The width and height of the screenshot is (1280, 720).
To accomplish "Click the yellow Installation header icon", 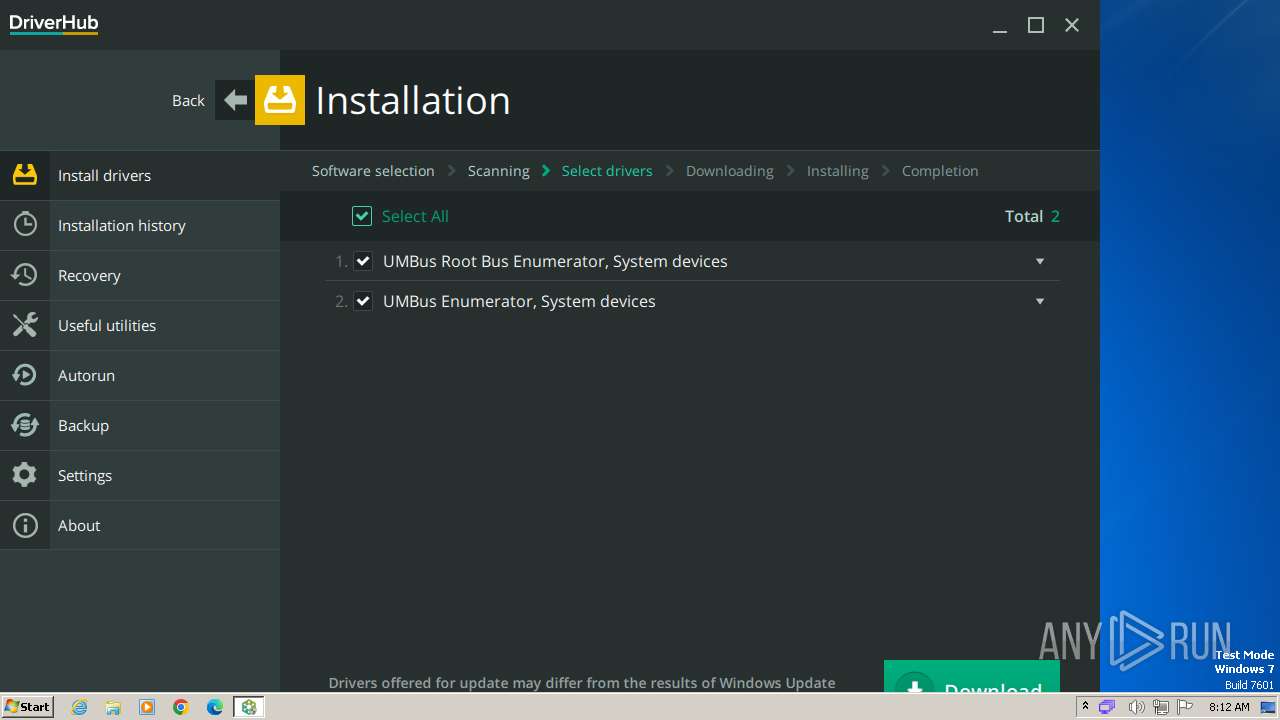I will click(280, 100).
